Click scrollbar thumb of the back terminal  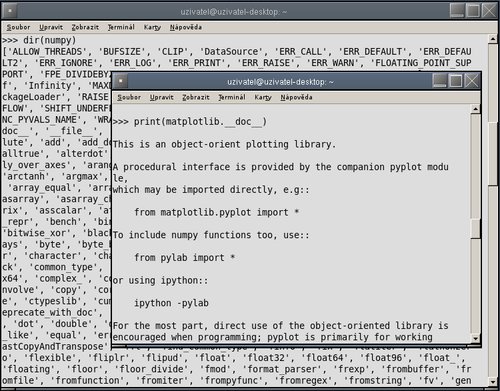point(493,153)
